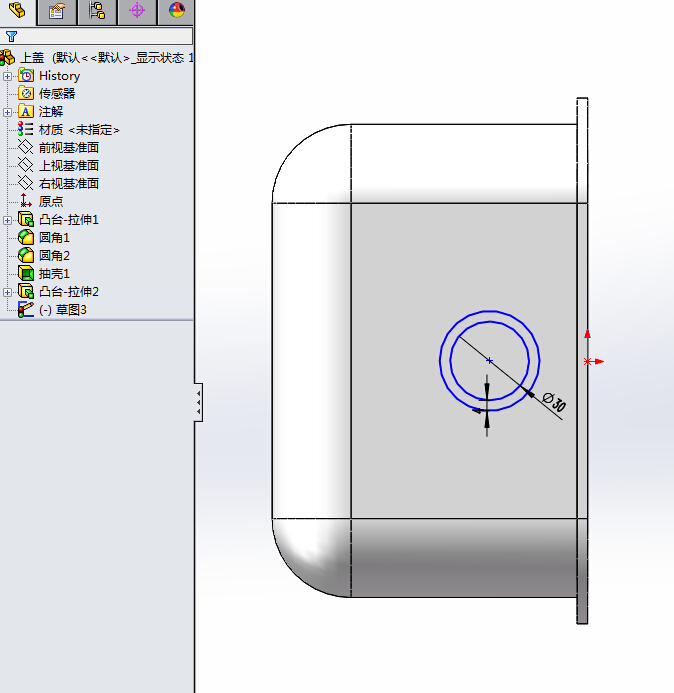
Task: Click the 圆角1 label
Action: [x=54, y=238]
